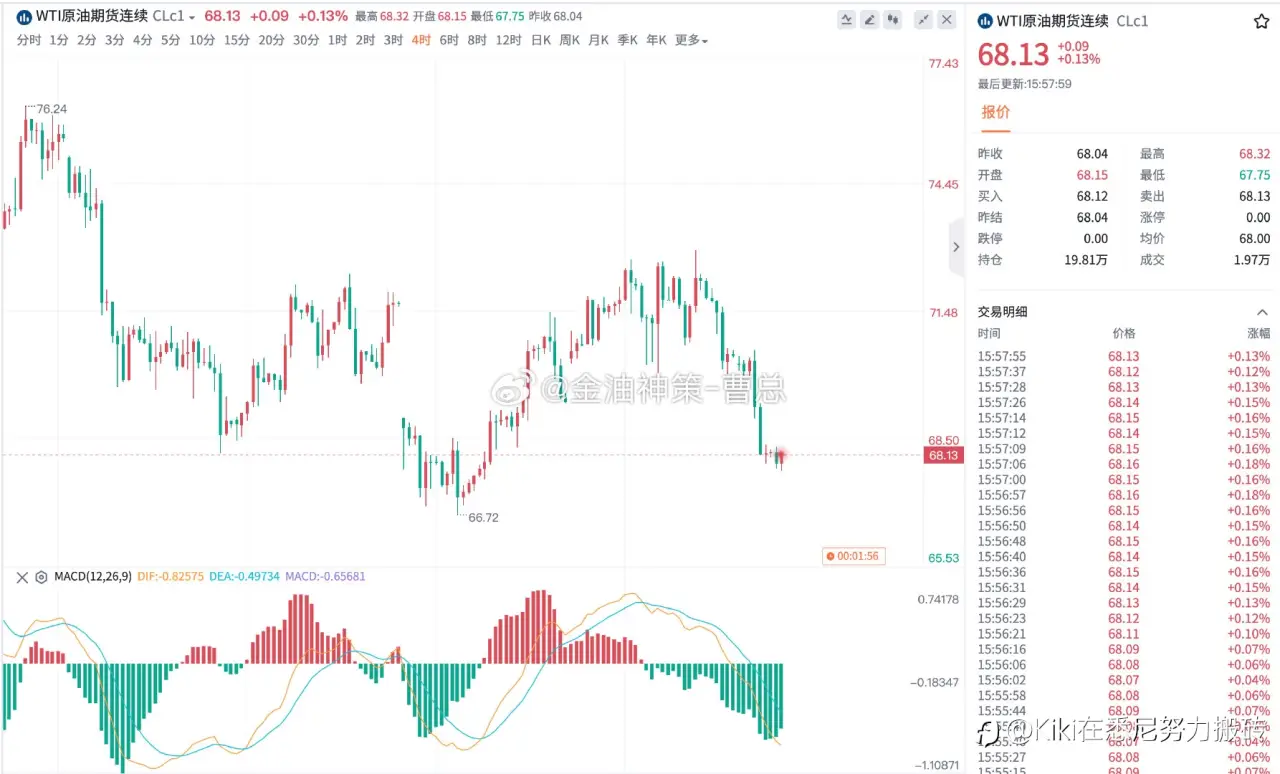Select the pencil drawing tool icon
This screenshot has width=1280, height=774.
point(870,19)
